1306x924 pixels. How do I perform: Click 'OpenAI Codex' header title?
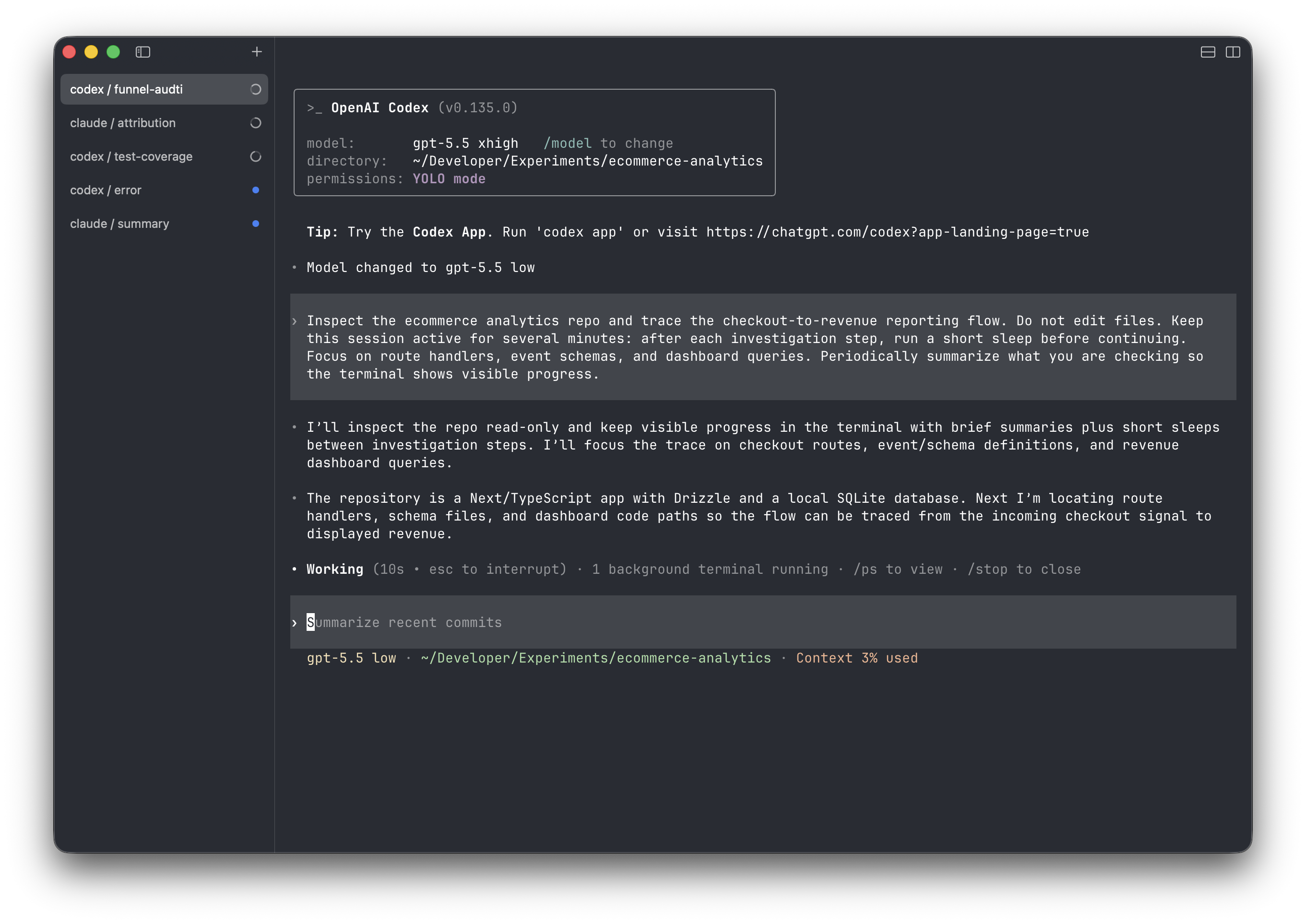380,107
